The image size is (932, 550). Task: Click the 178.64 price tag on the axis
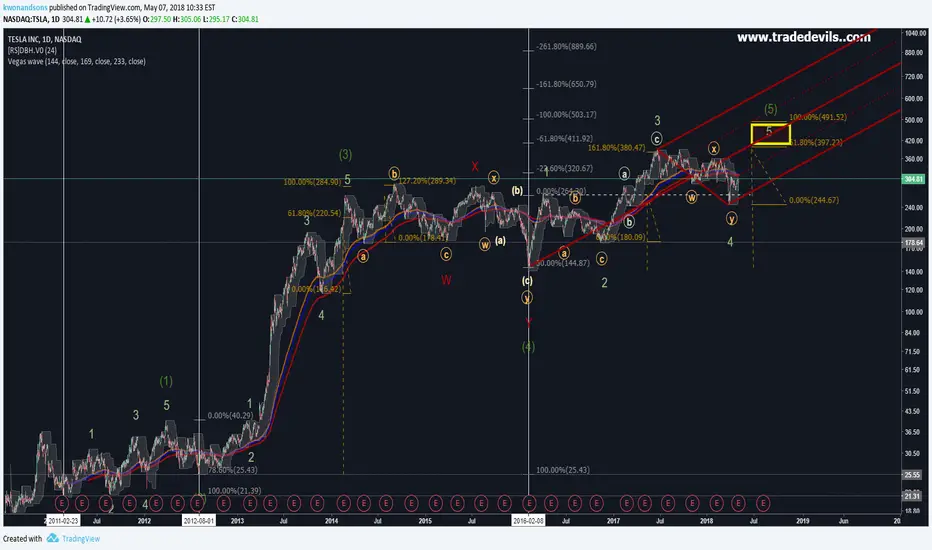coord(914,243)
